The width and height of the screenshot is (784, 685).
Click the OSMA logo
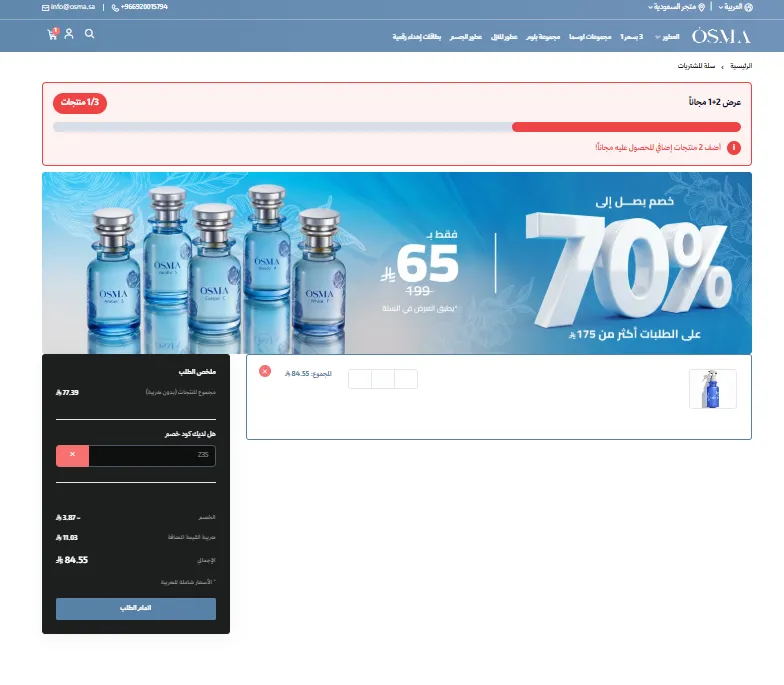point(721,36)
